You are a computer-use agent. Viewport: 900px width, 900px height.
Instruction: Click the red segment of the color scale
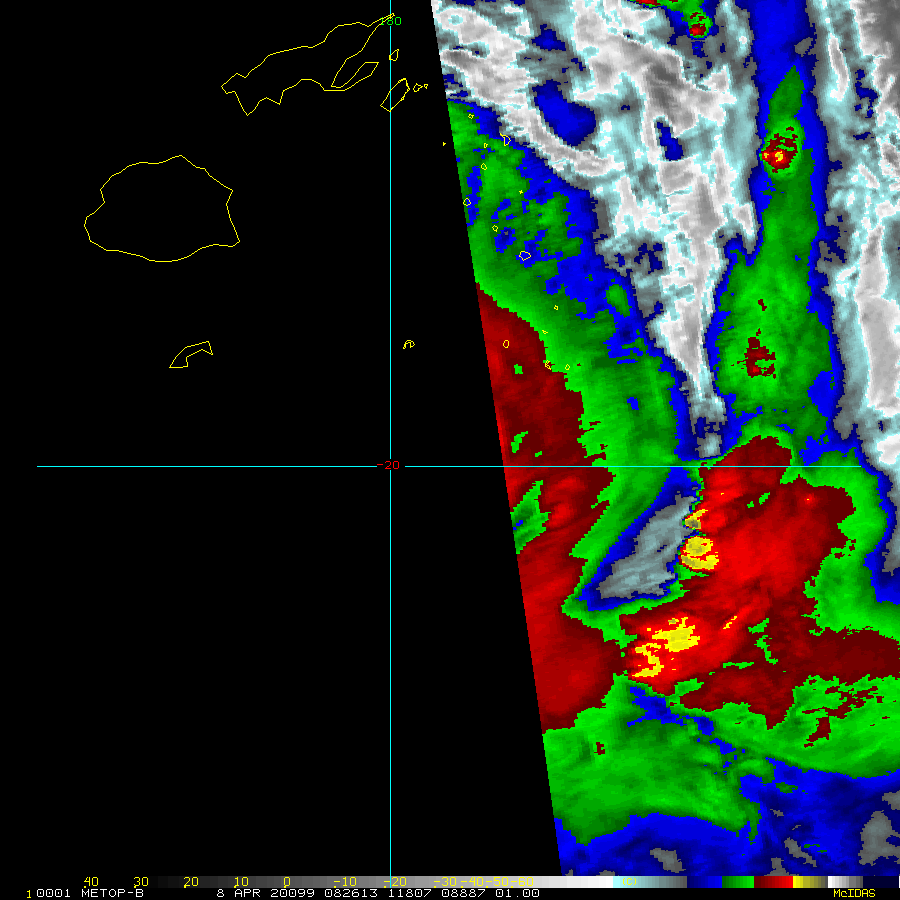click(x=773, y=882)
